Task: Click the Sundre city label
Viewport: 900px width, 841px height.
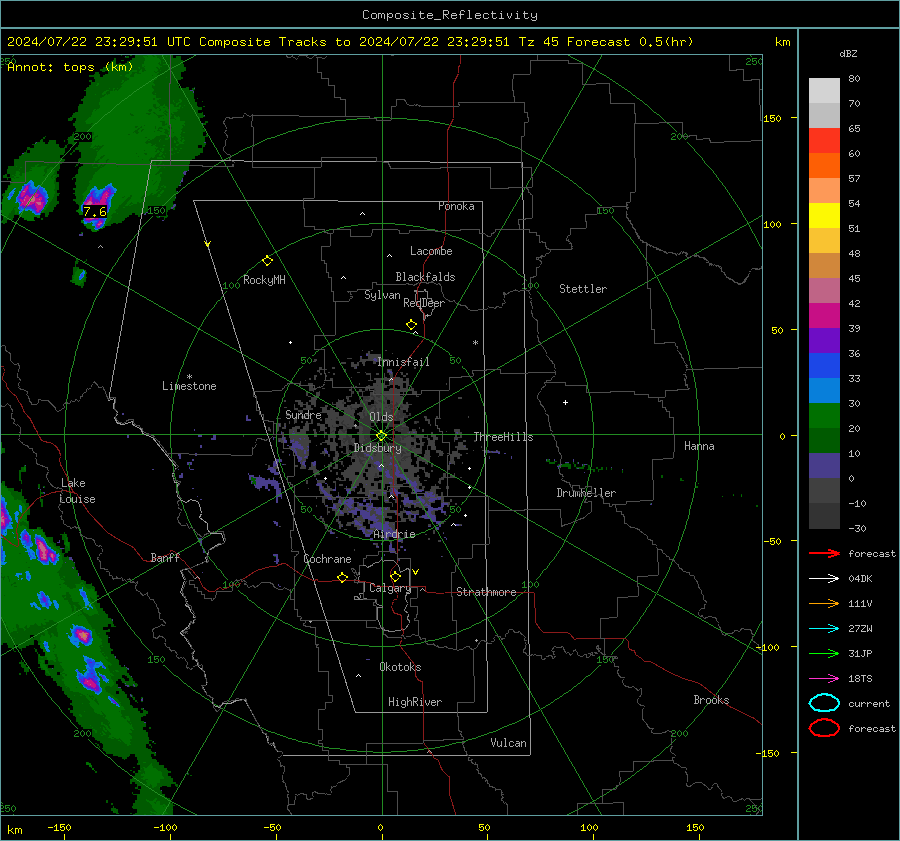Action: point(303,415)
